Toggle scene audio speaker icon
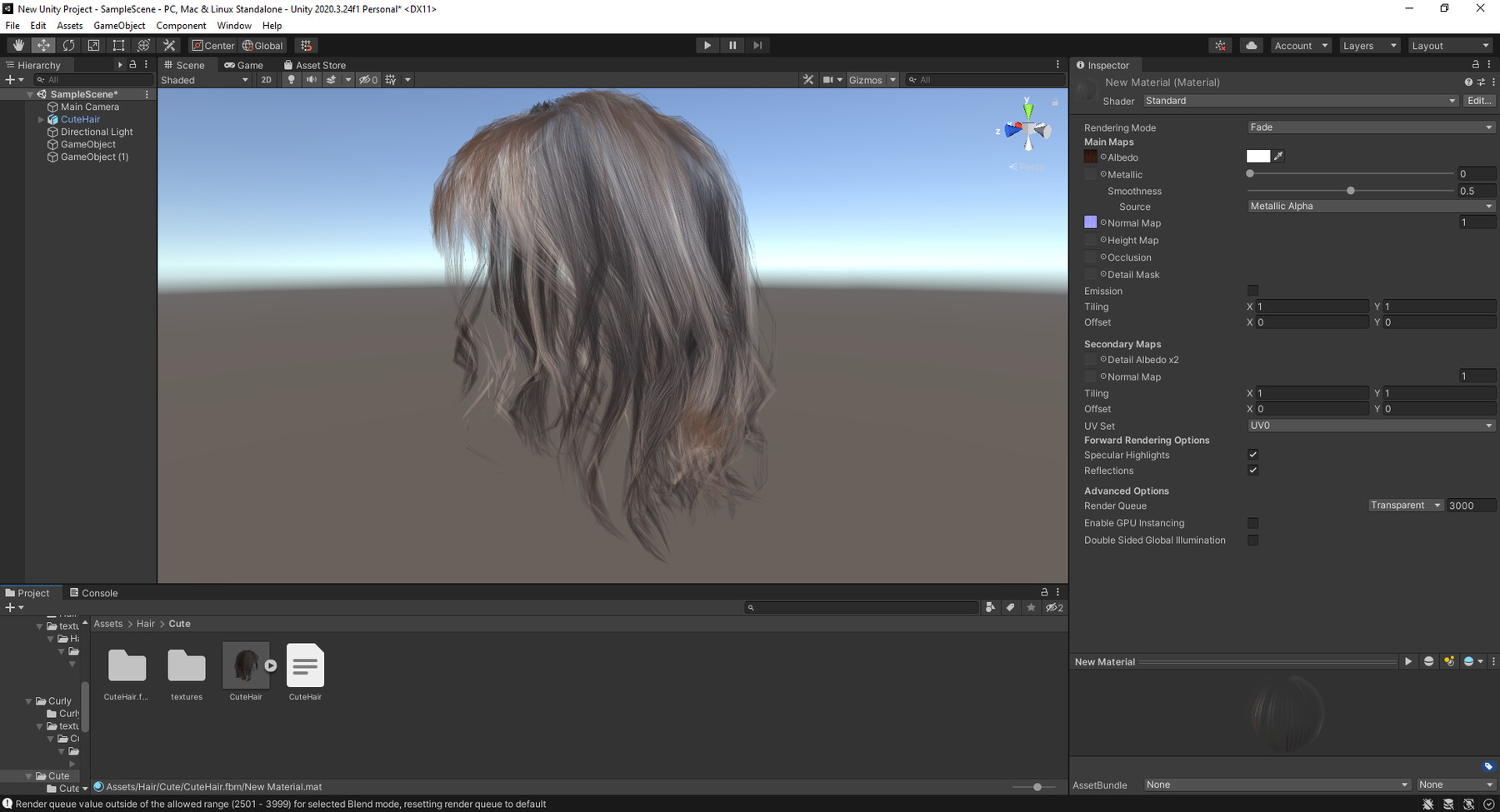The height and width of the screenshot is (812, 1500). pyautogui.click(x=311, y=80)
